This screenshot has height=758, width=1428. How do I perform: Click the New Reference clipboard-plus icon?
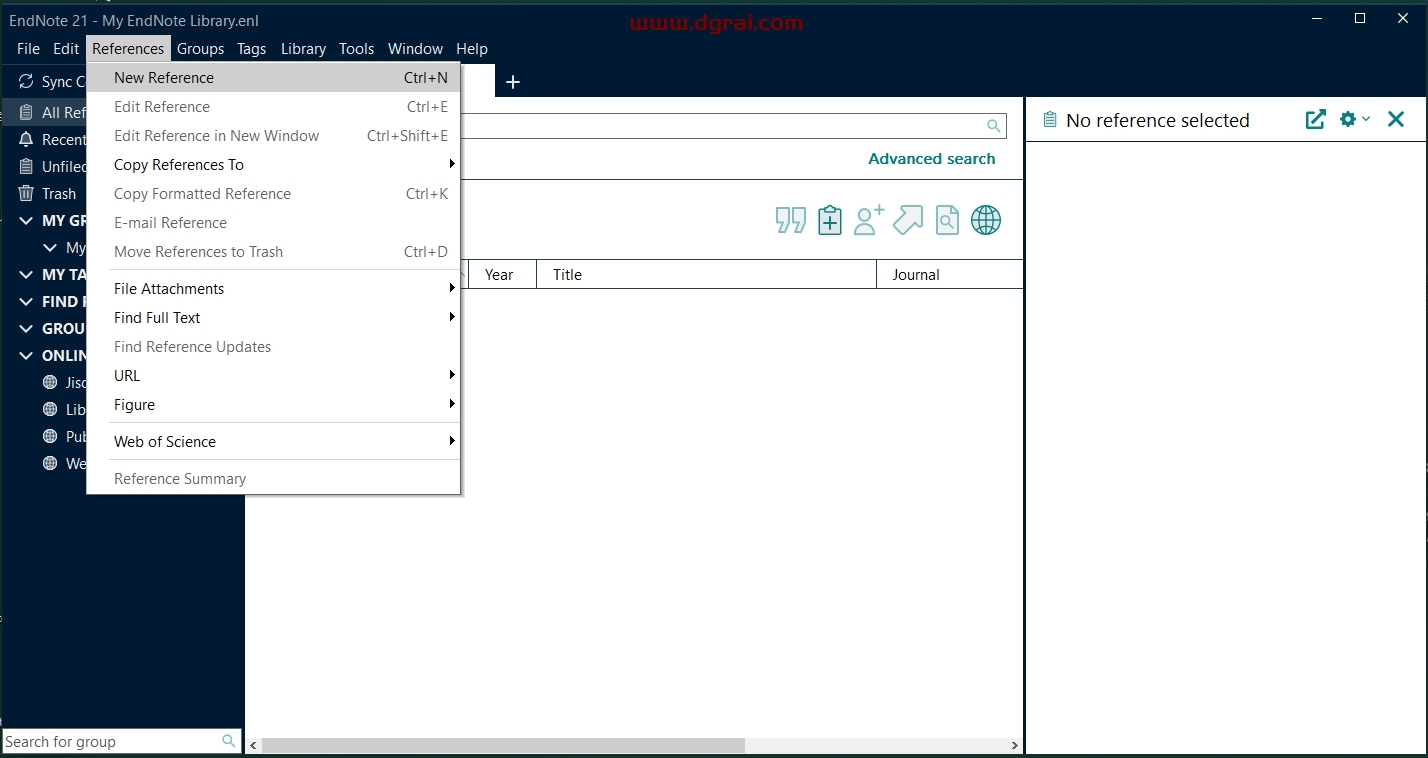(x=830, y=220)
